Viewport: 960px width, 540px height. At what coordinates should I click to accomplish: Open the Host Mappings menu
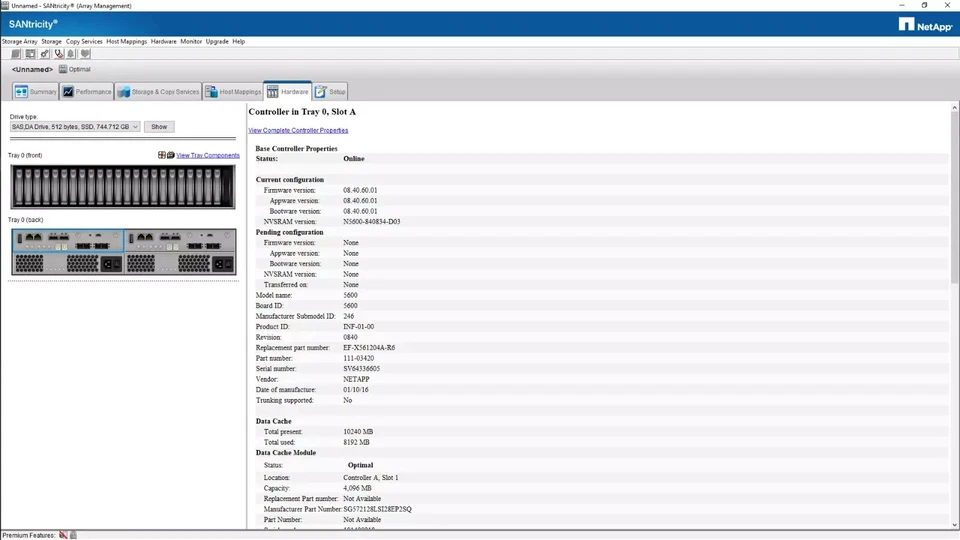[x=127, y=42]
